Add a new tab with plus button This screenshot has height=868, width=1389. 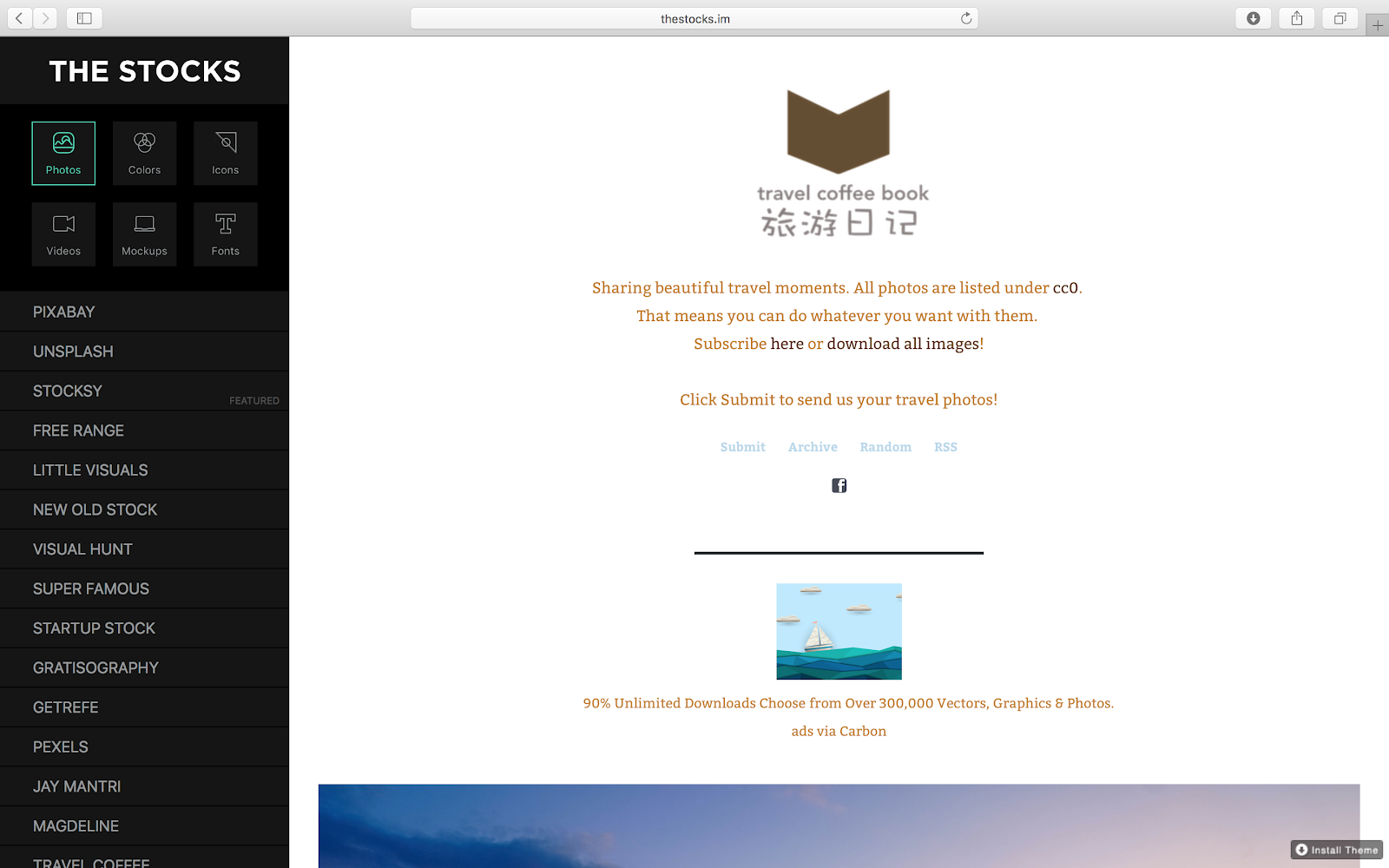(x=1378, y=25)
